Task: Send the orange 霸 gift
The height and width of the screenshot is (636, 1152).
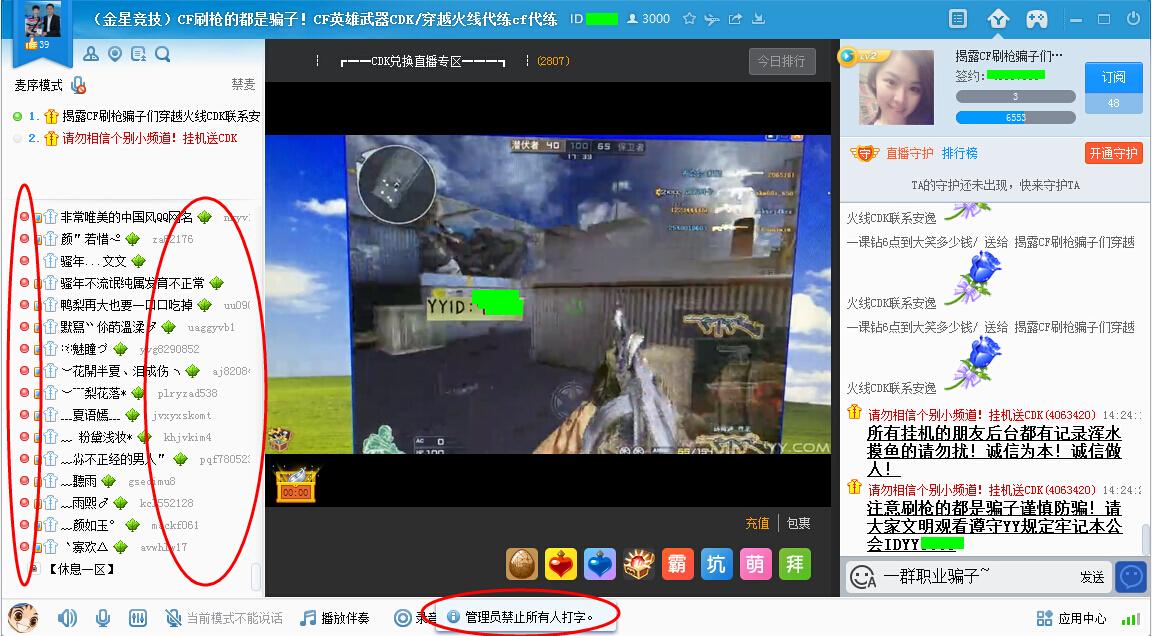Action: [677, 564]
